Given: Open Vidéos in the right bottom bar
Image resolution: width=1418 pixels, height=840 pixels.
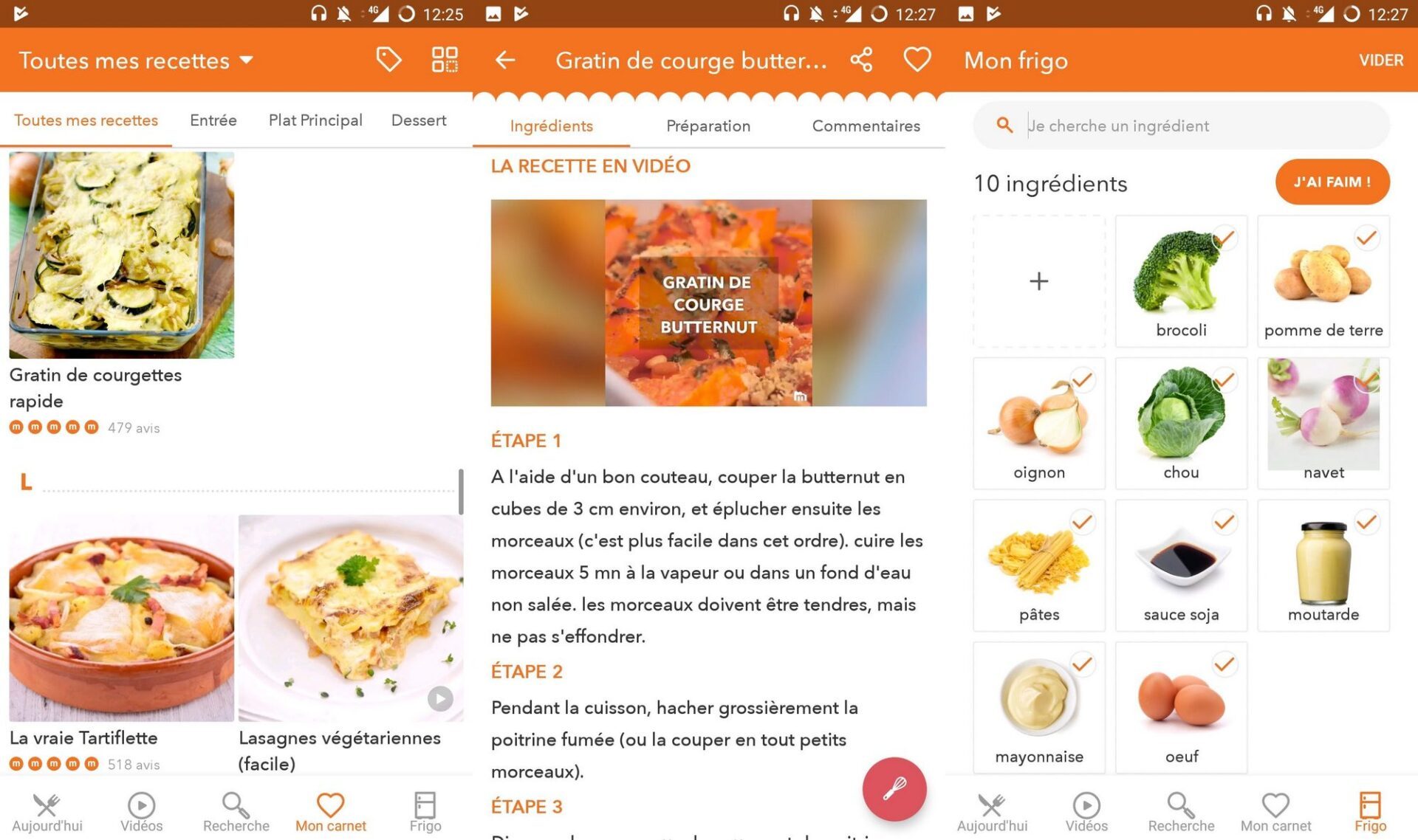Looking at the screenshot, I should pyautogui.click(x=1086, y=812).
